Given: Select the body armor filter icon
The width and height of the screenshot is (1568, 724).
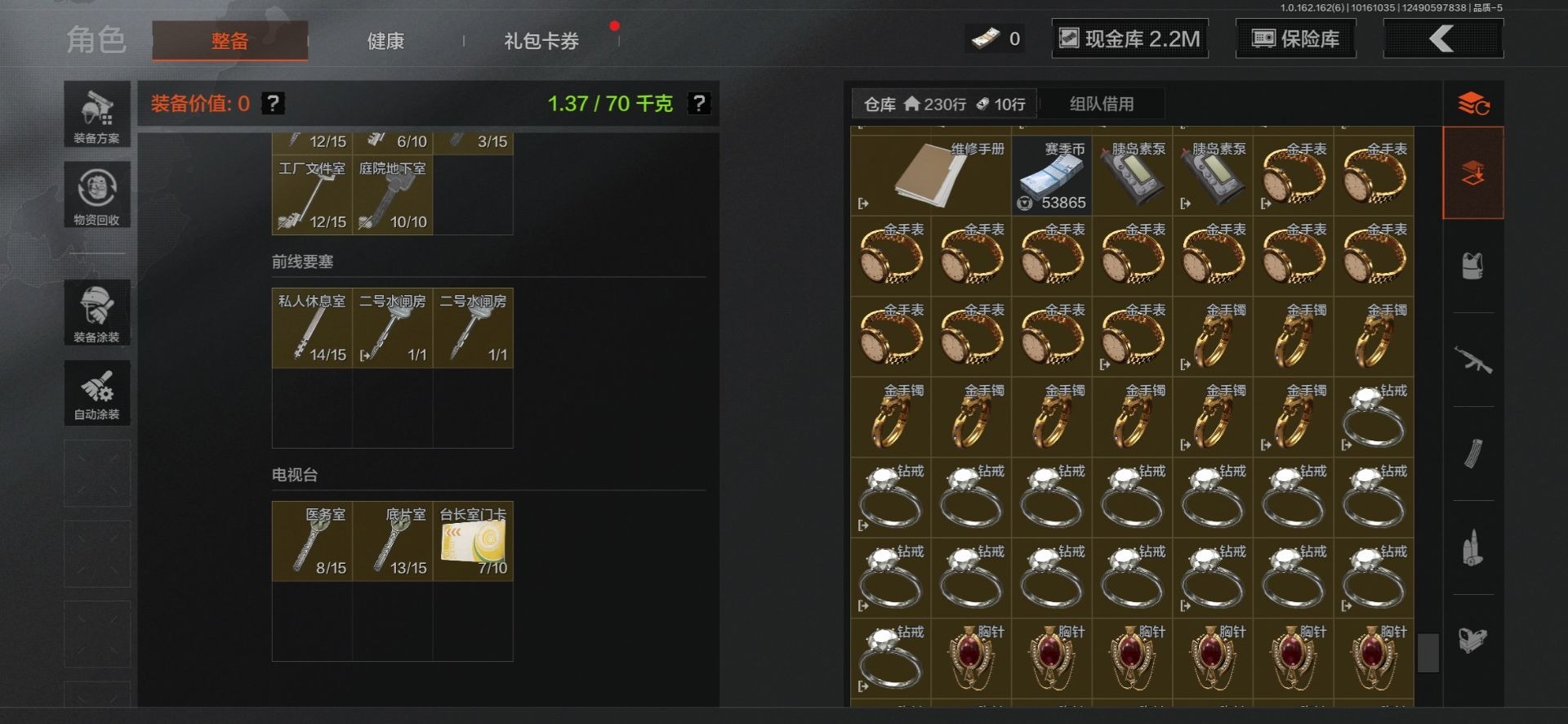Looking at the screenshot, I should 1472,266.
